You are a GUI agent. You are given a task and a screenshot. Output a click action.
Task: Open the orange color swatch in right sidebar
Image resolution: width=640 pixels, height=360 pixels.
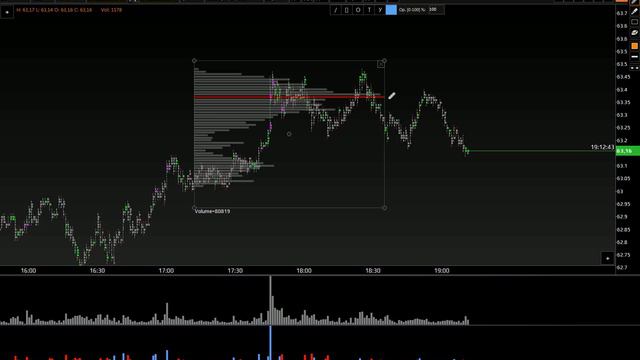(634, 46)
